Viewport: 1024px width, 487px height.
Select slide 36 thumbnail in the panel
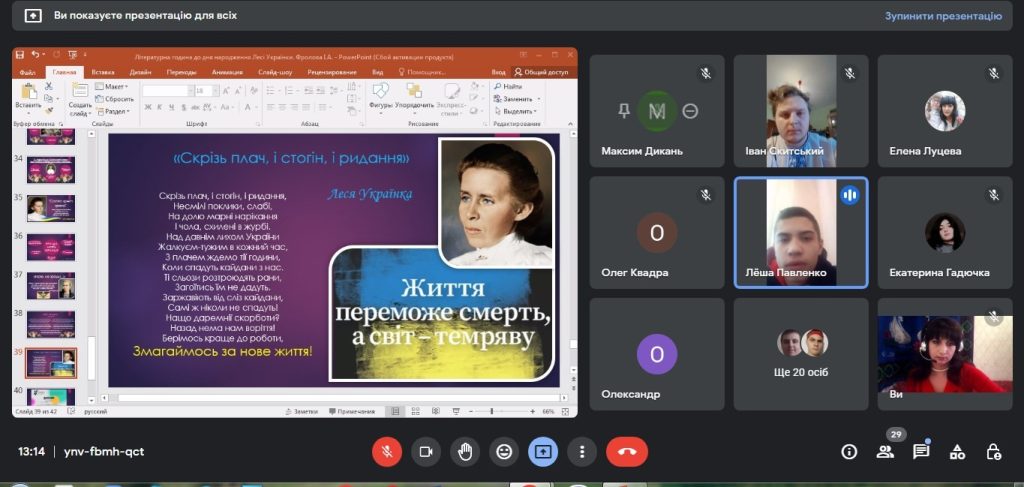50,245
